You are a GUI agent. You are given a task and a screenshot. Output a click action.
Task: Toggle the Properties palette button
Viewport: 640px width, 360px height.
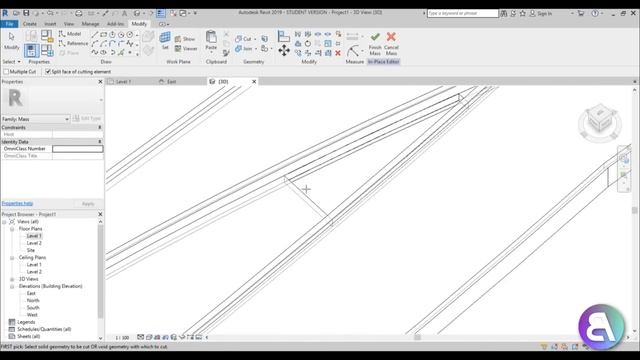(x=31, y=51)
